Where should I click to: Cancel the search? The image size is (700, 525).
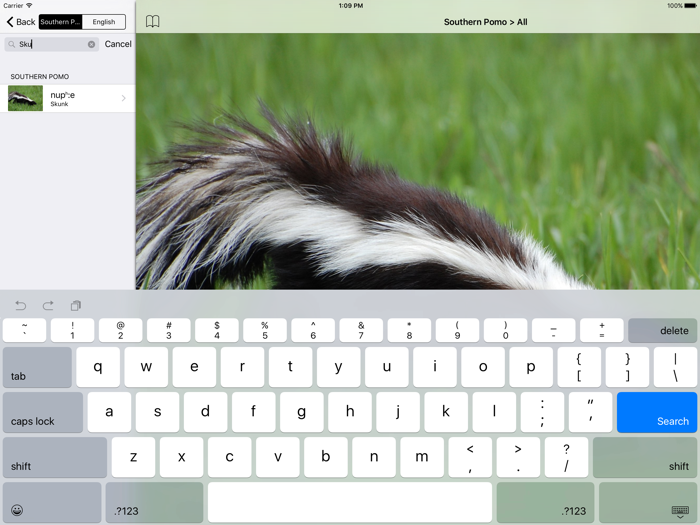(118, 44)
